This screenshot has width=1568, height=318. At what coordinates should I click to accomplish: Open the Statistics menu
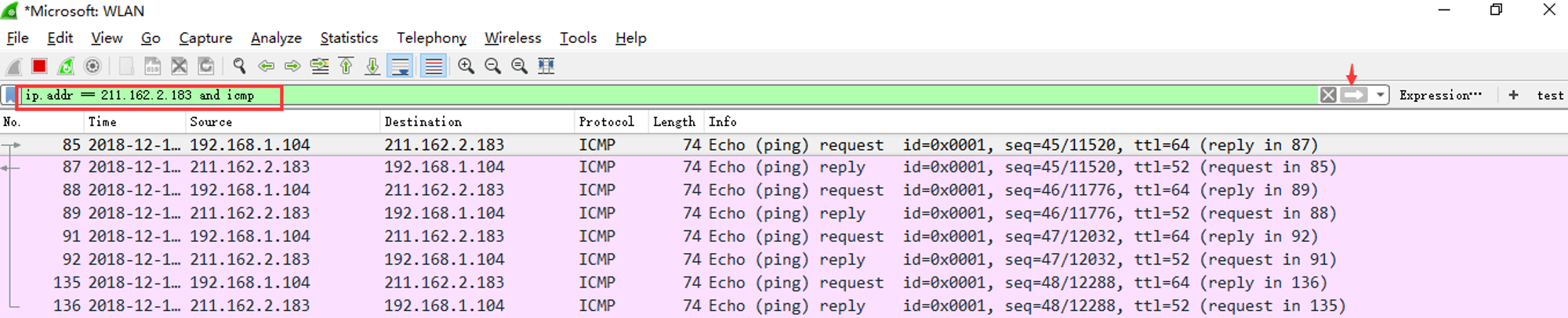click(x=349, y=38)
